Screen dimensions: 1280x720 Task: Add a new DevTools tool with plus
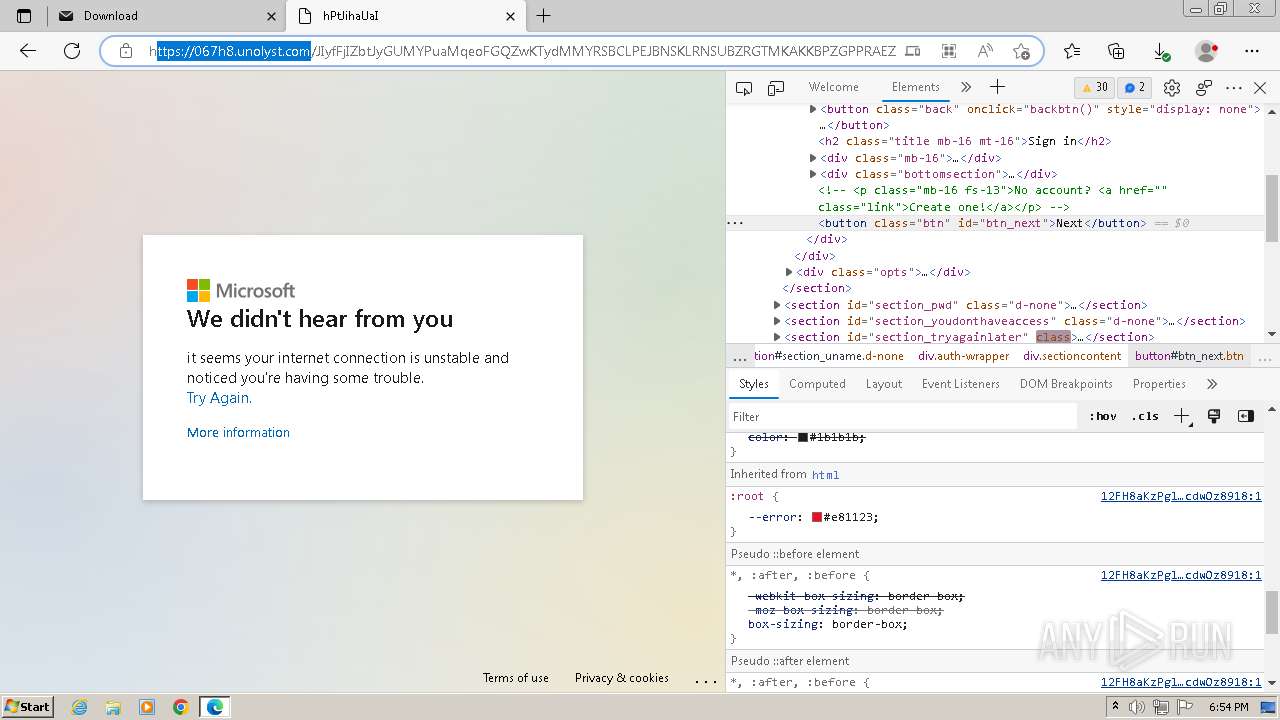(997, 88)
